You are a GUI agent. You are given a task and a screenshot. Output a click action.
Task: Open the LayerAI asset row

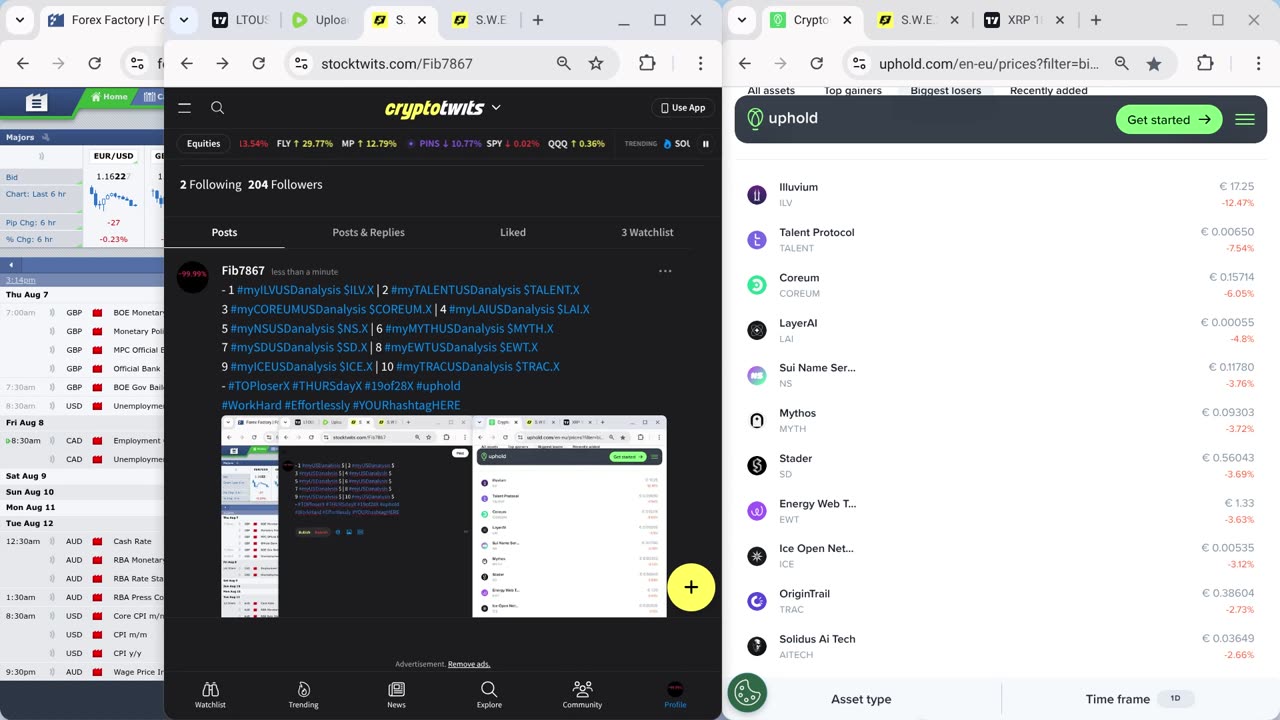(x=1000, y=330)
